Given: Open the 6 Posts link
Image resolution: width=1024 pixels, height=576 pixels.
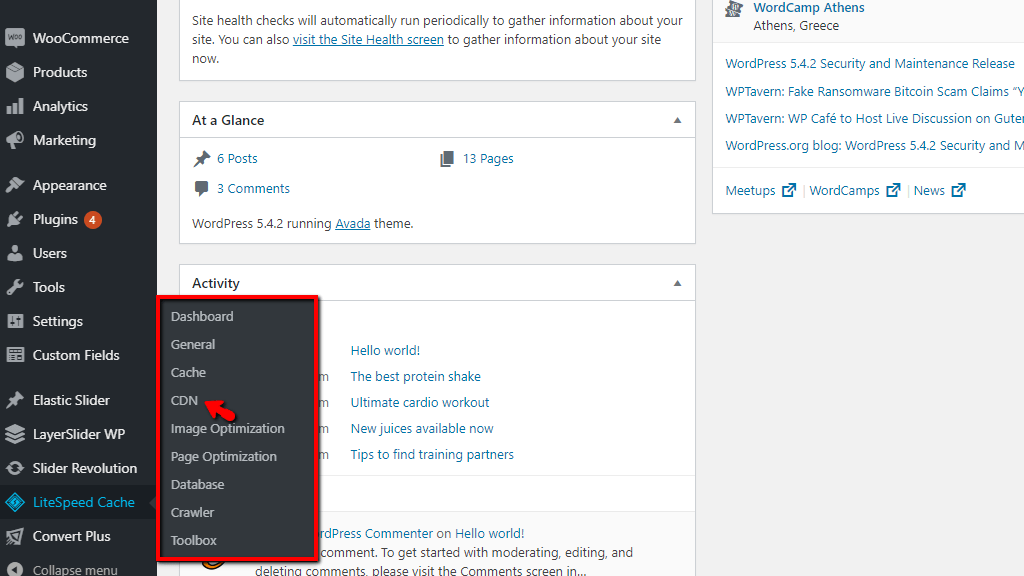Looking at the screenshot, I should [x=237, y=159].
